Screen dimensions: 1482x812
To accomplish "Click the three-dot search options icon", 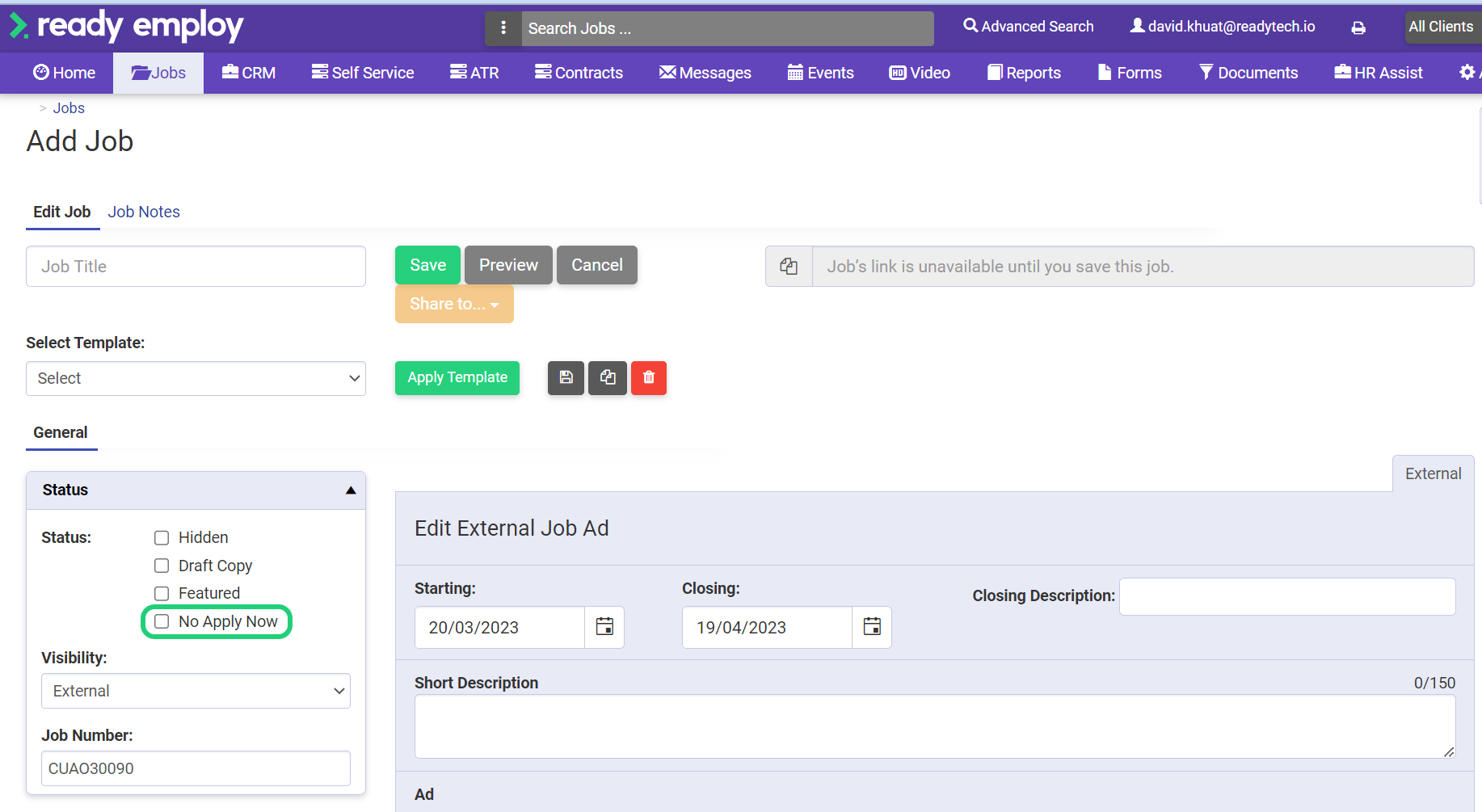I will coord(503,28).
